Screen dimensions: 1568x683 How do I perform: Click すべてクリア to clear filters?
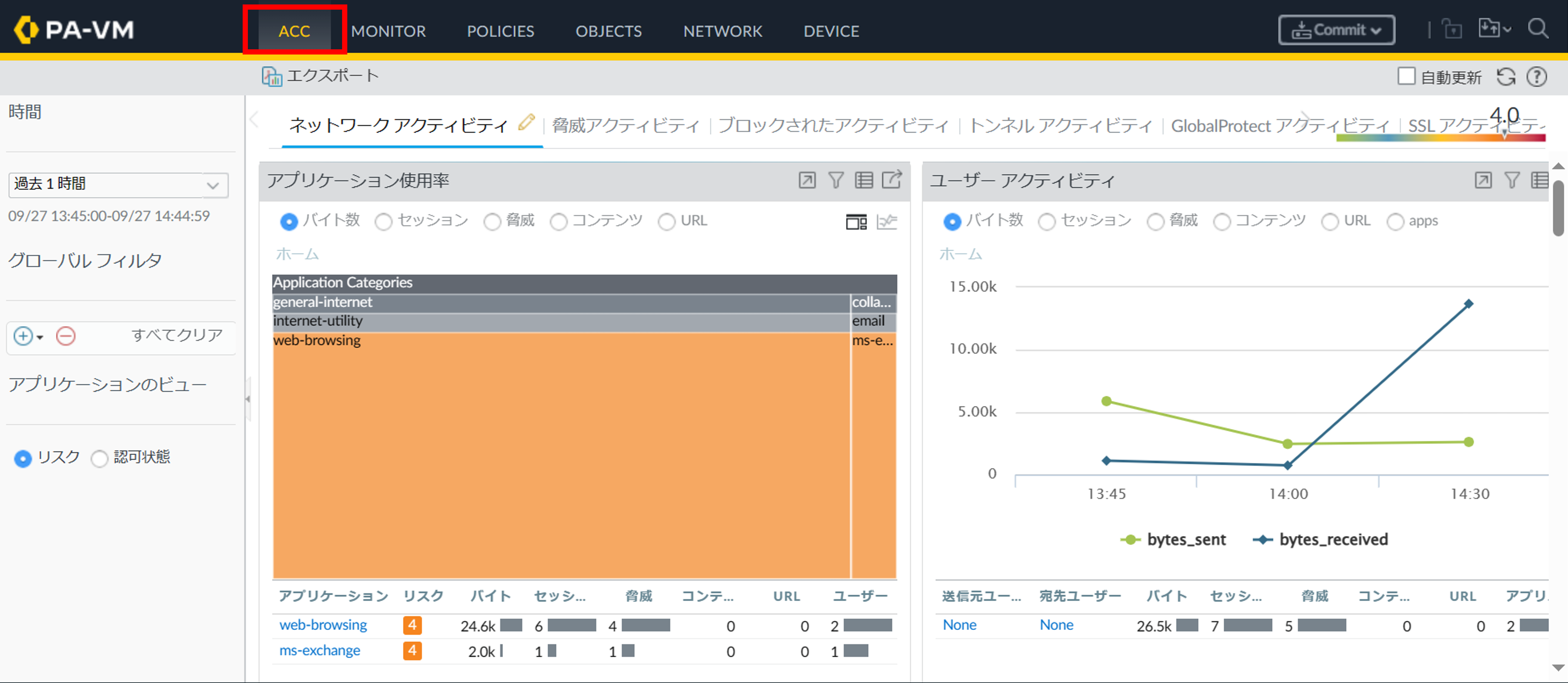click(x=177, y=335)
